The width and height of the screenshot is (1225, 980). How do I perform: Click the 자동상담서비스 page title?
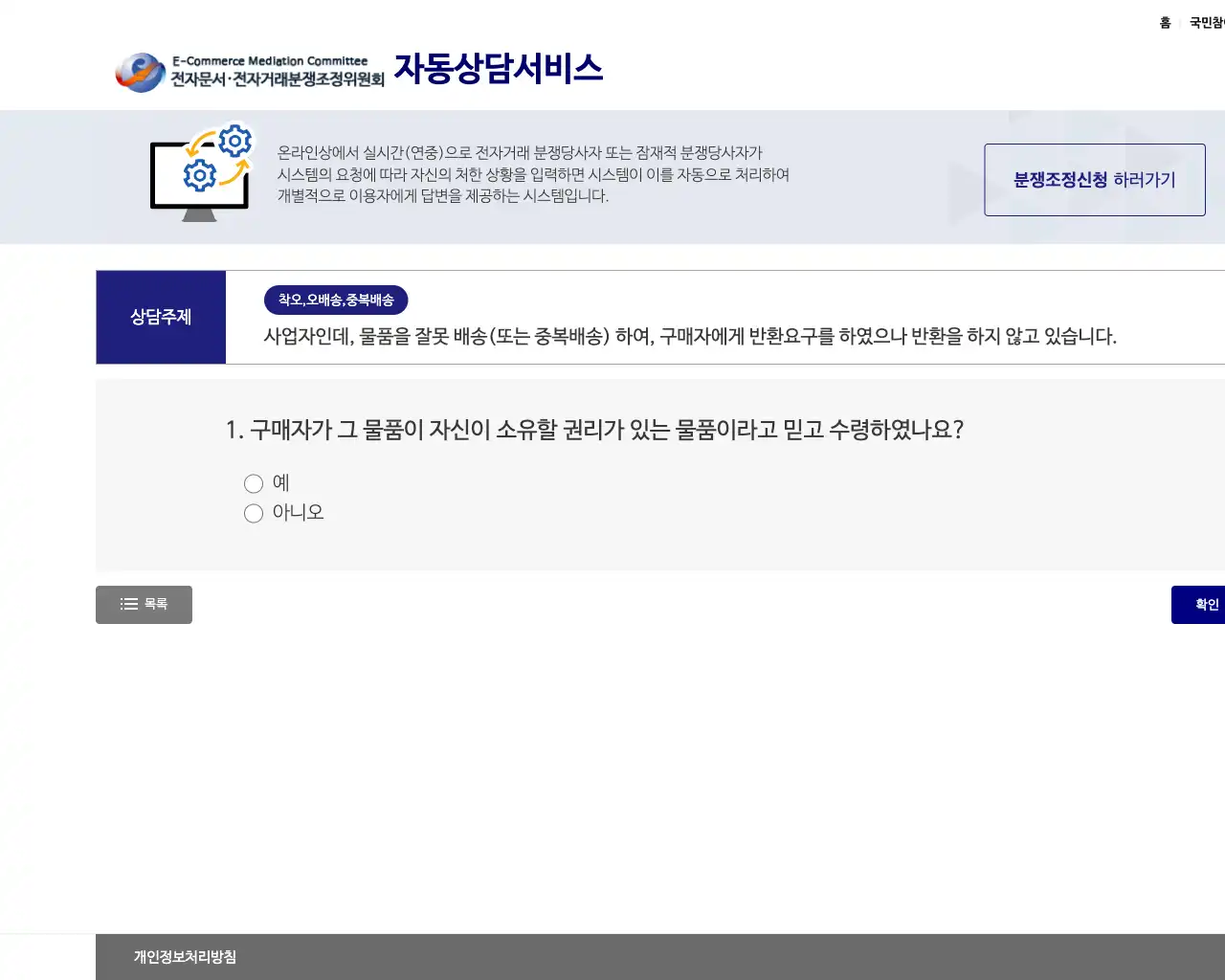tap(498, 69)
